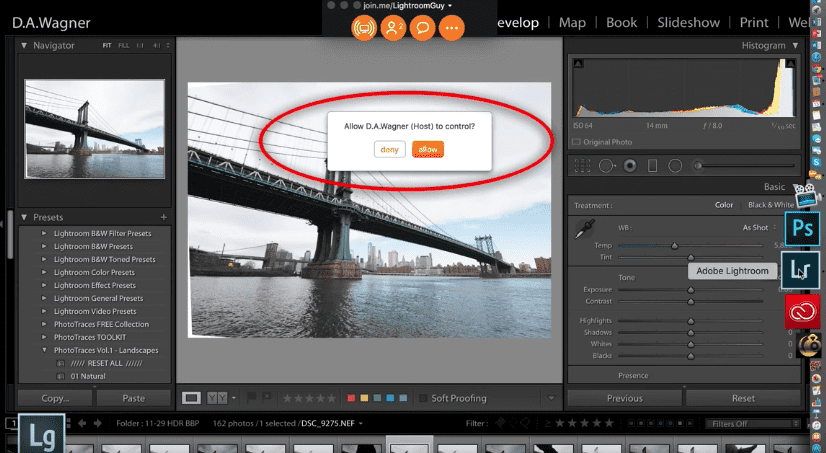Open the join.me chat bubble icon
Screen dimensions: 826x453
pos(422,29)
